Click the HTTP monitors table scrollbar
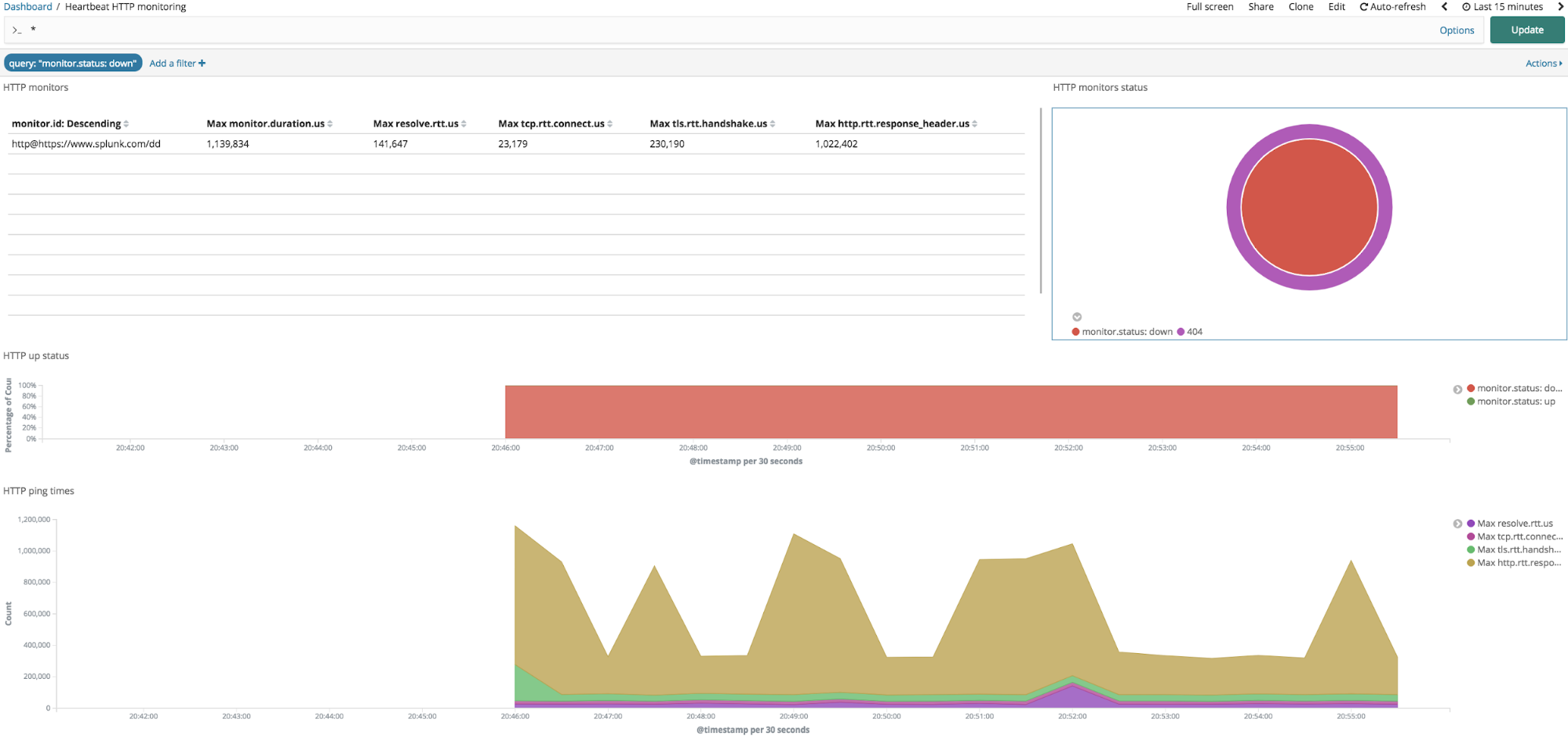This screenshot has height=744, width=1568. pos(1041,201)
